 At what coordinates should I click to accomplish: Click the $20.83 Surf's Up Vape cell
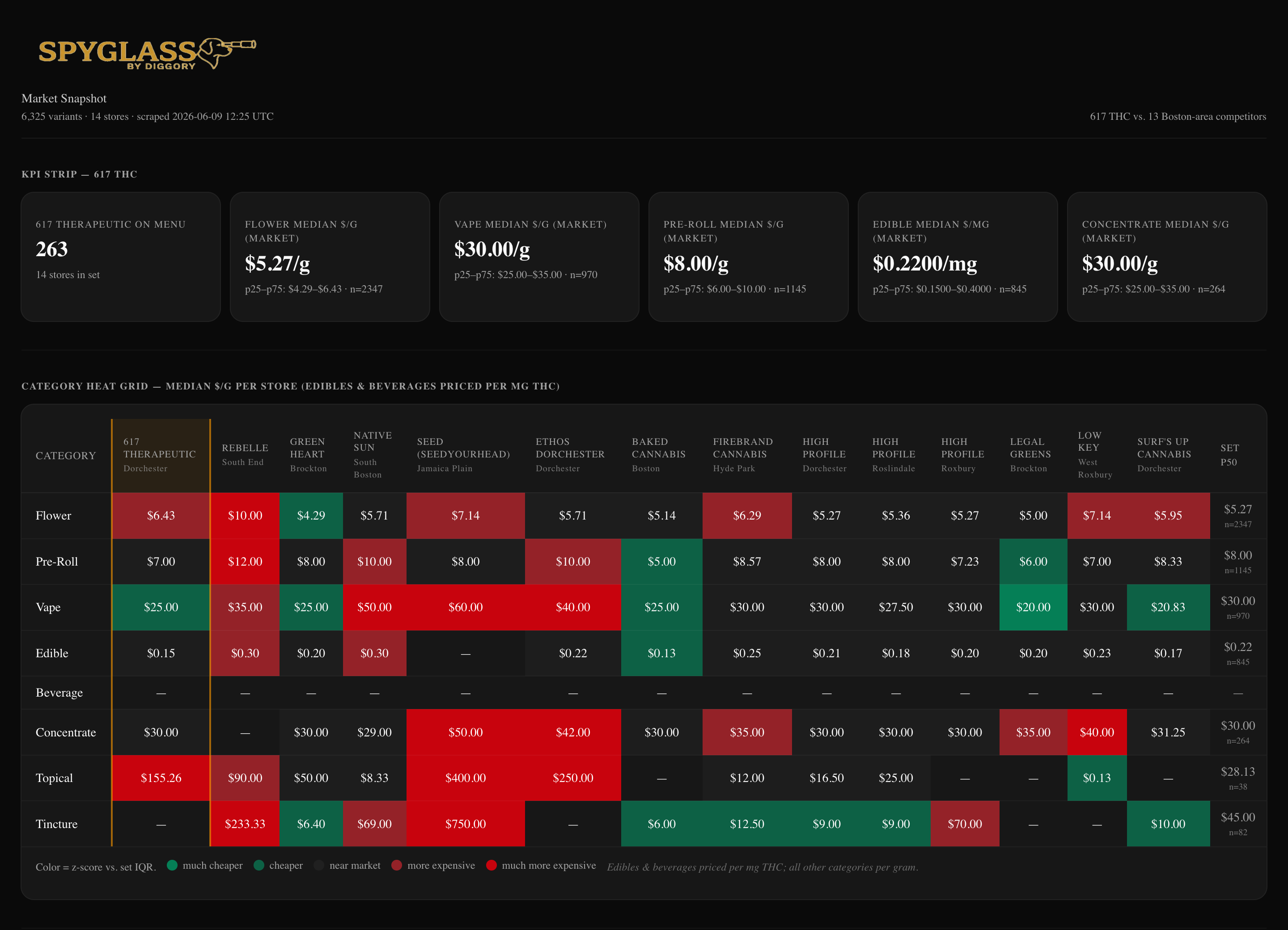[1168, 607]
